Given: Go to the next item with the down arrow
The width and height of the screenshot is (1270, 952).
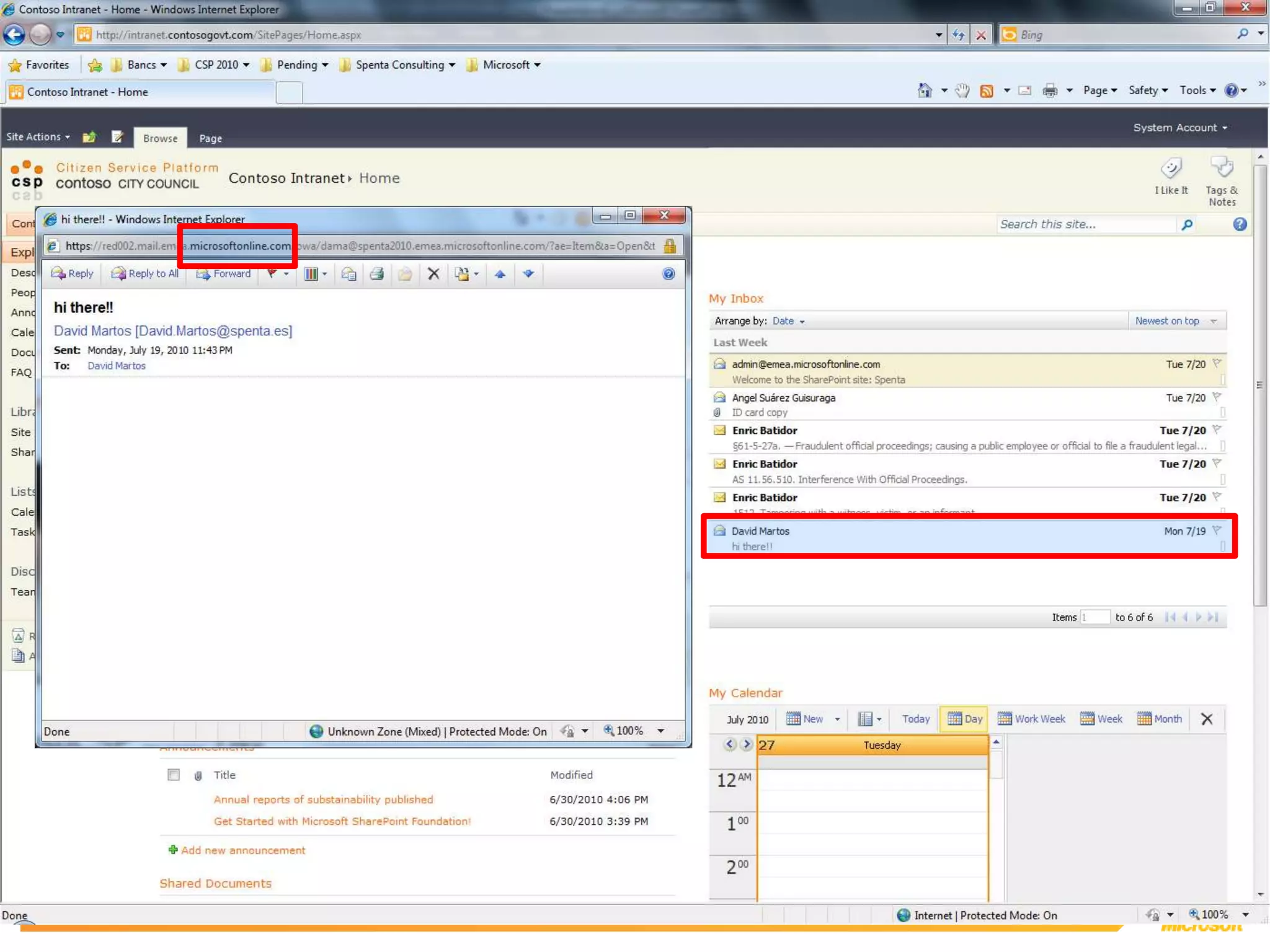Looking at the screenshot, I should [528, 273].
